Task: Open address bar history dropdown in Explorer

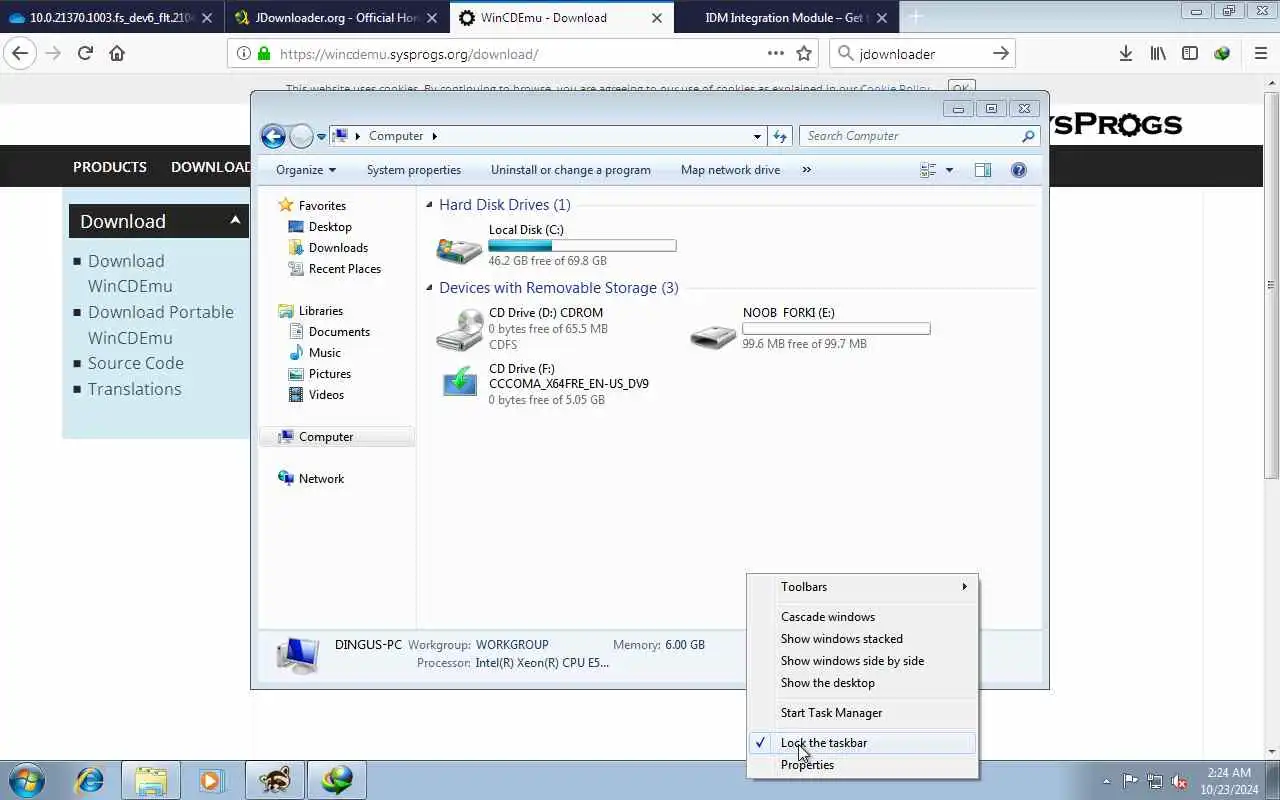Action: coord(757,136)
